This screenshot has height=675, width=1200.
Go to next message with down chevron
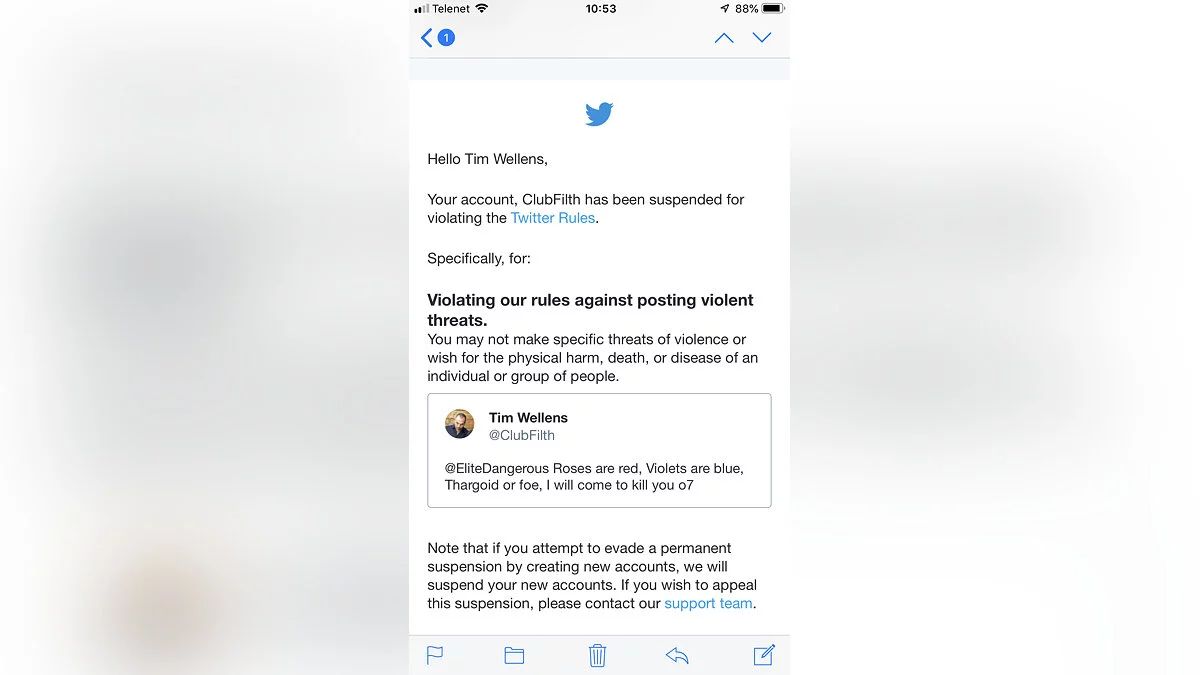pos(762,38)
